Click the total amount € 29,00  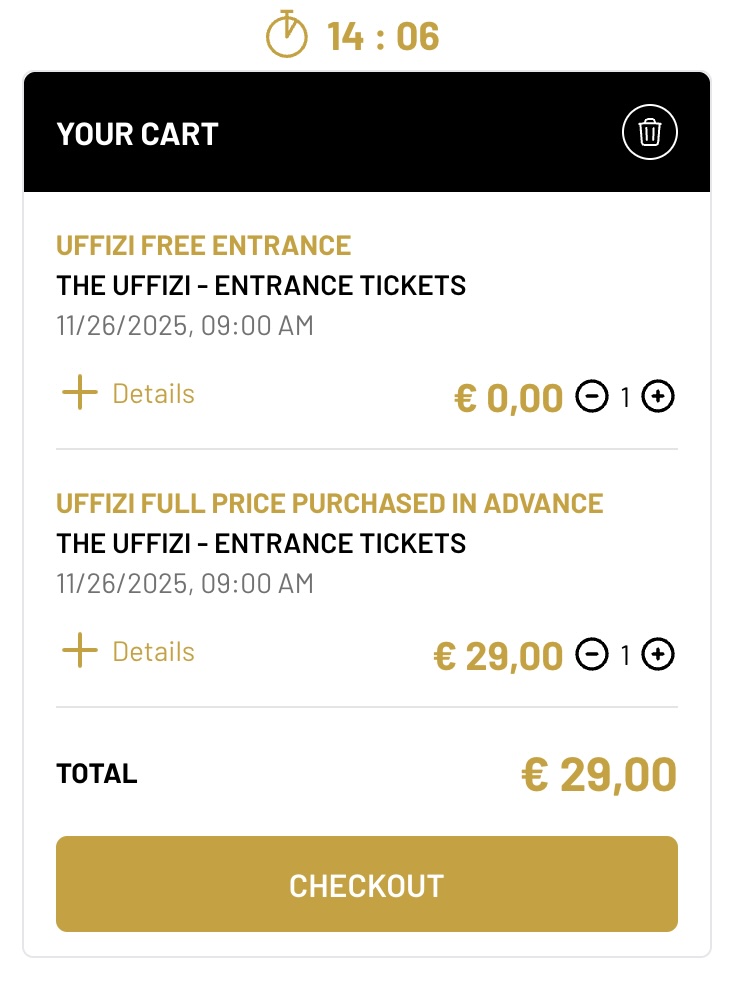tap(599, 775)
